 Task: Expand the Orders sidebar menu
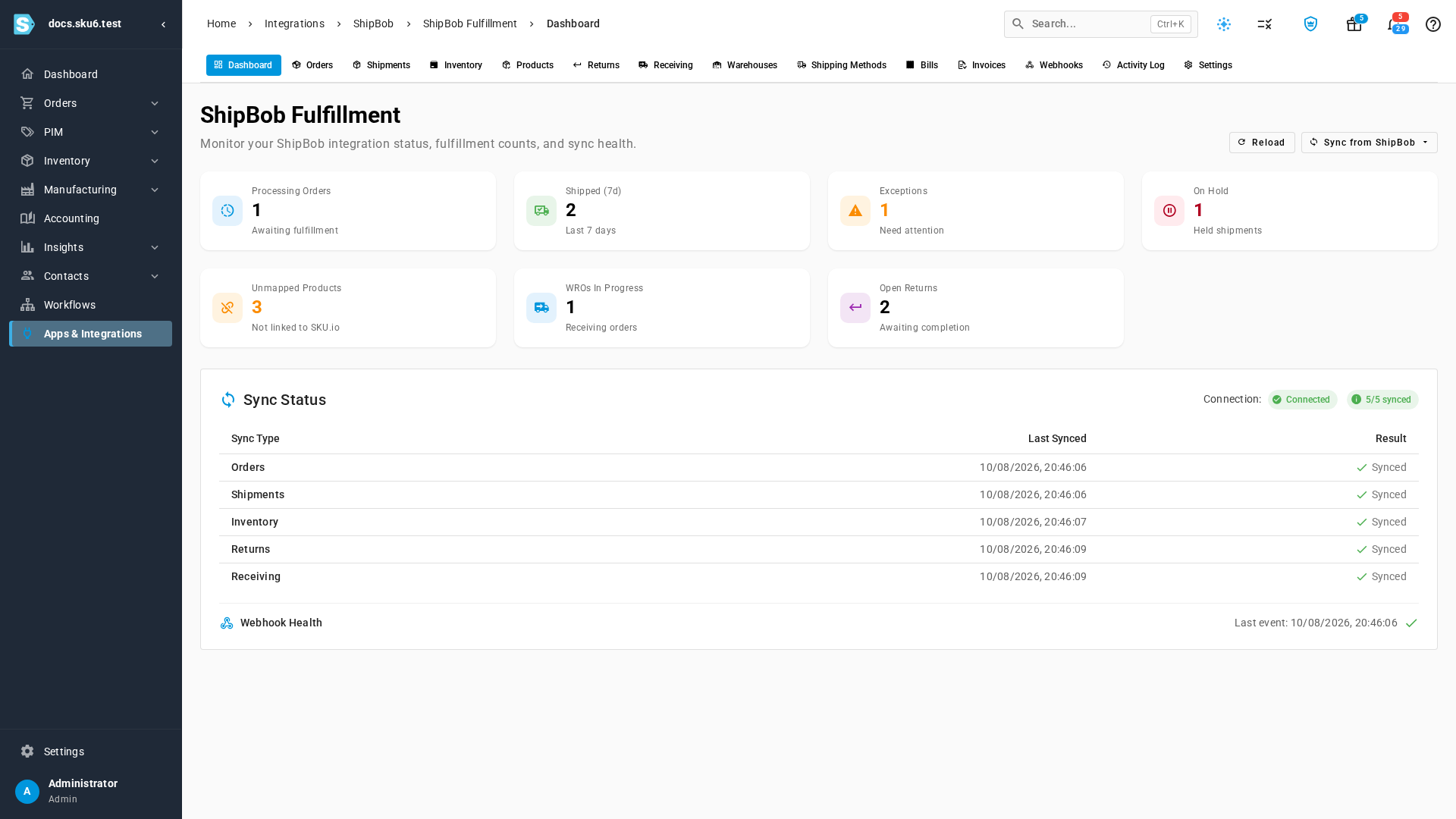90,103
